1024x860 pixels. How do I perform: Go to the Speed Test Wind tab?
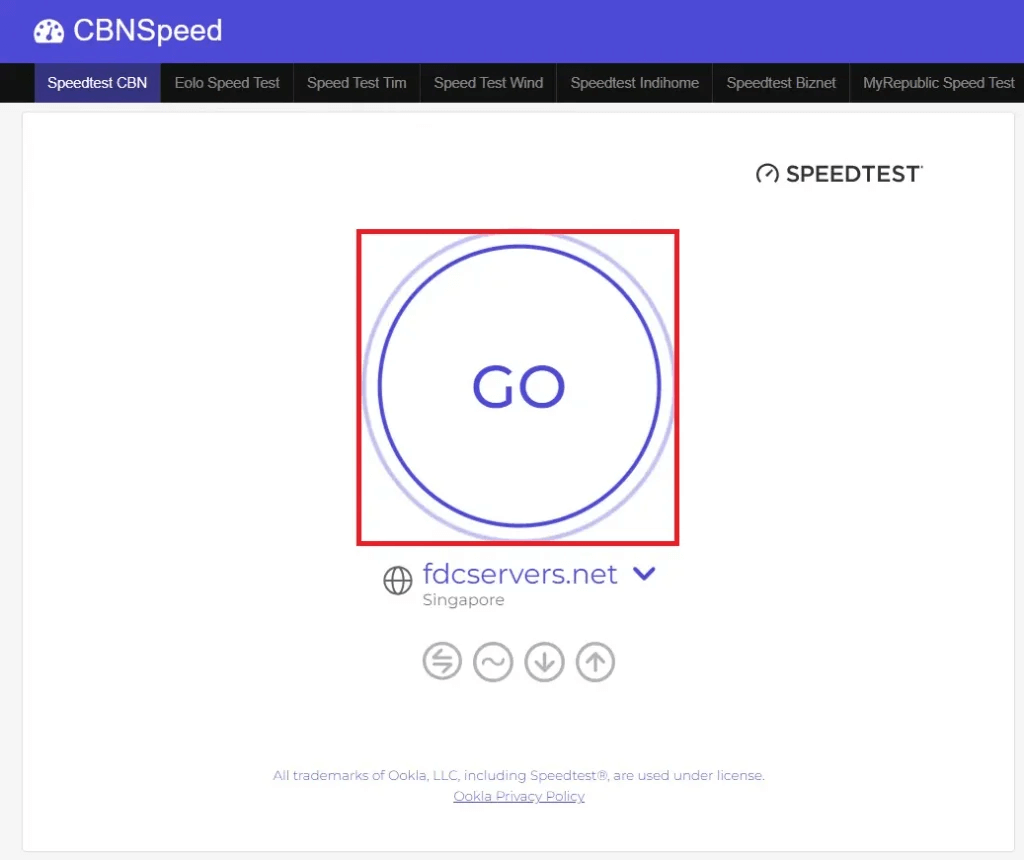click(x=488, y=83)
